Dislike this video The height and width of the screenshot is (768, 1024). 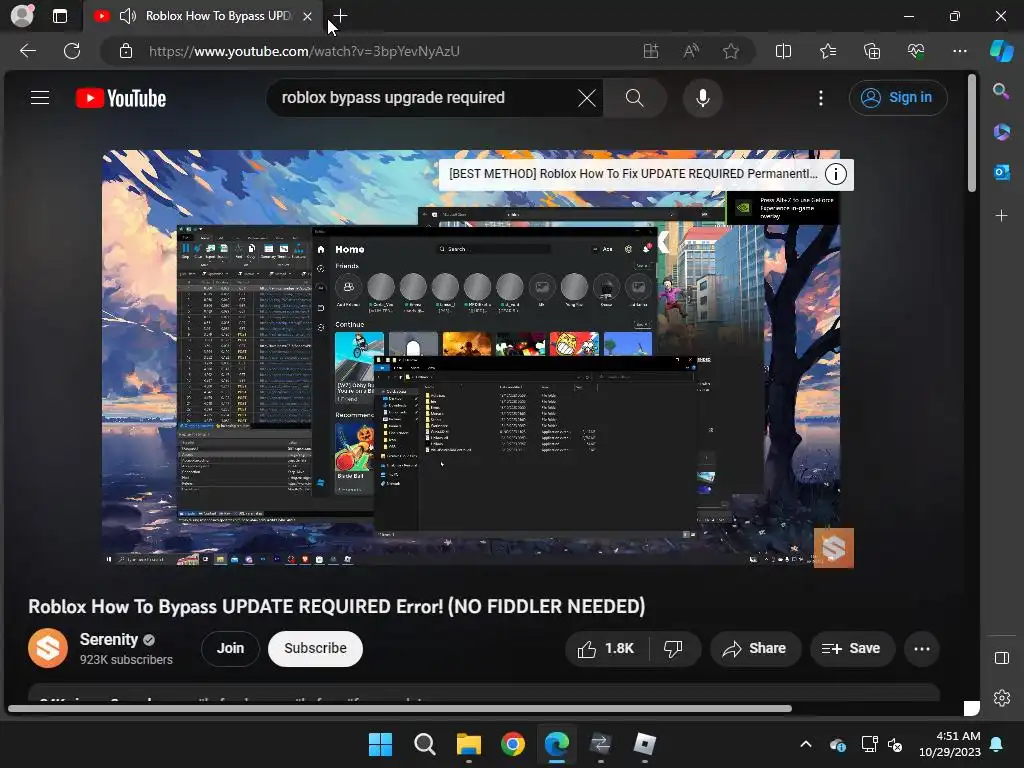[673, 648]
